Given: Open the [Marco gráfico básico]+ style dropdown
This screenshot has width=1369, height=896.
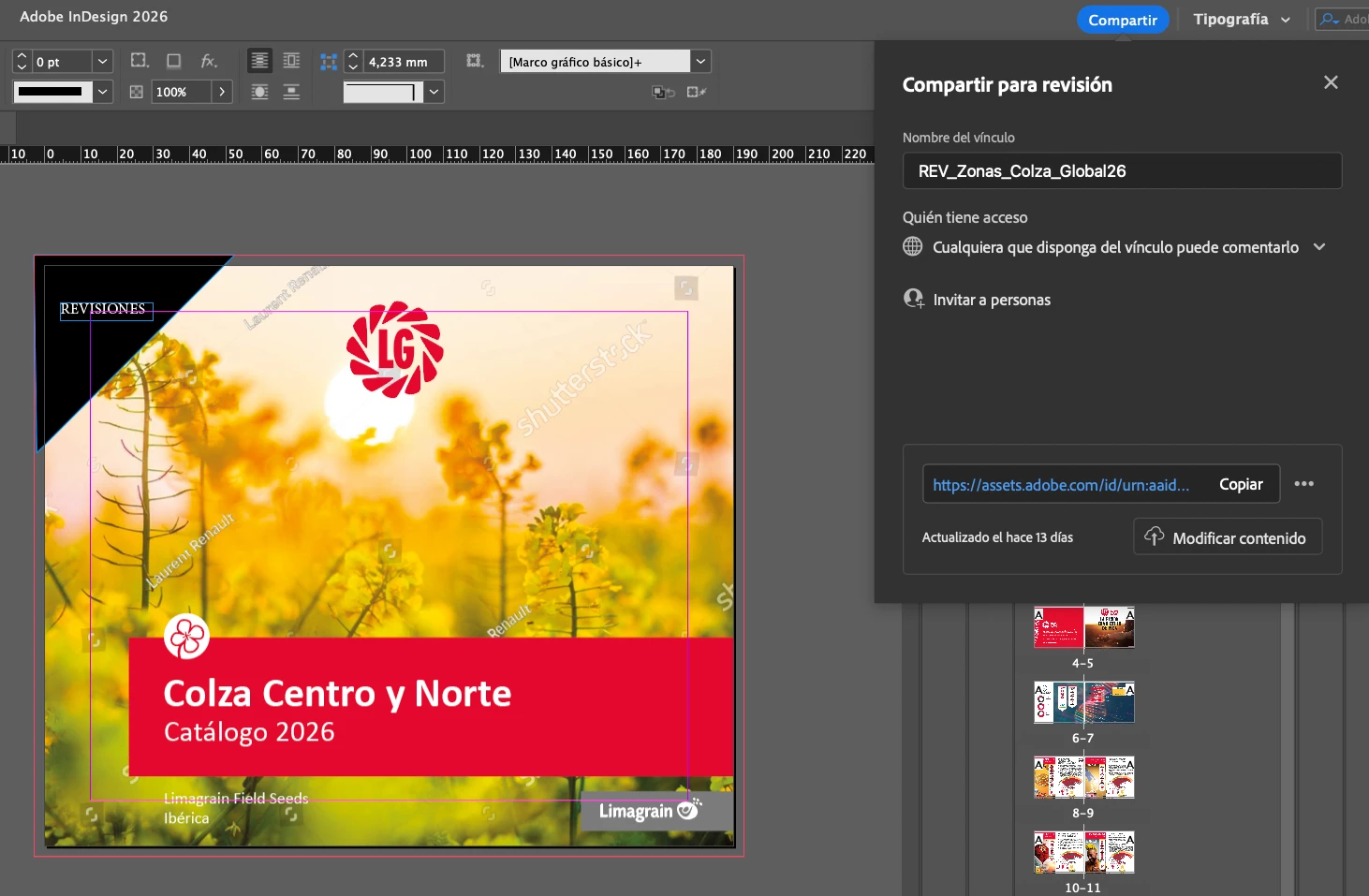Looking at the screenshot, I should pyautogui.click(x=700, y=62).
